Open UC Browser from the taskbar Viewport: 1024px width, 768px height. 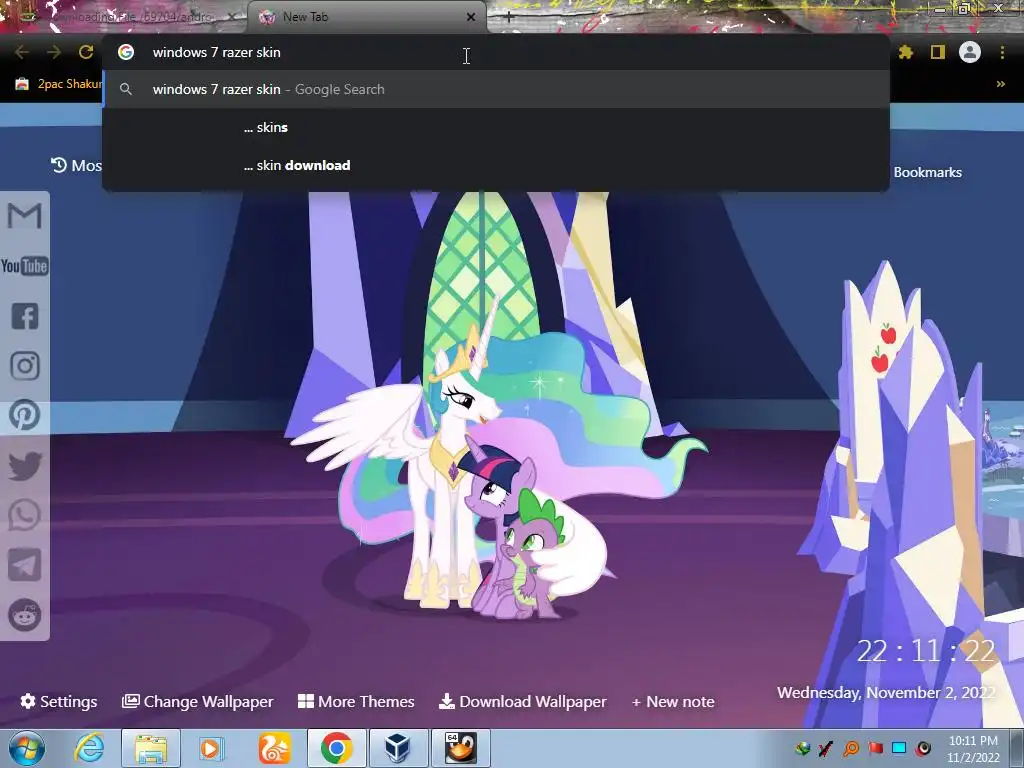point(274,748)
